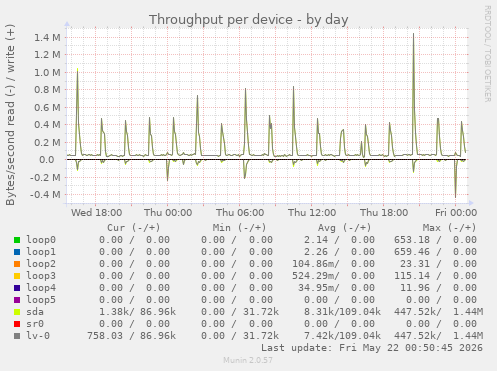
Task: Select the loop2 device label
Action: pyautogui.click(x=41, y=264)
